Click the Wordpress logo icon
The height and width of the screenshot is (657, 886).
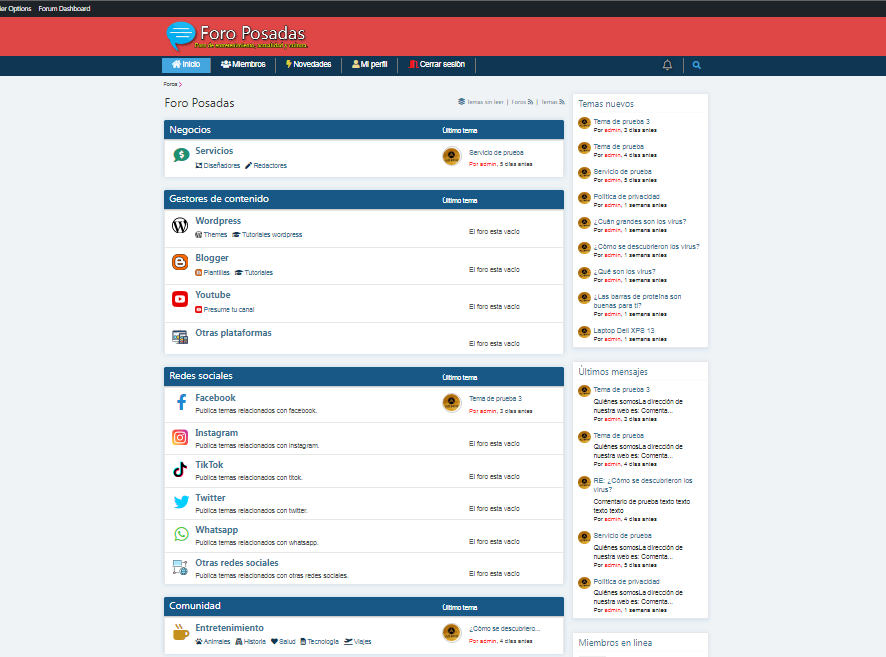point(180,225)
